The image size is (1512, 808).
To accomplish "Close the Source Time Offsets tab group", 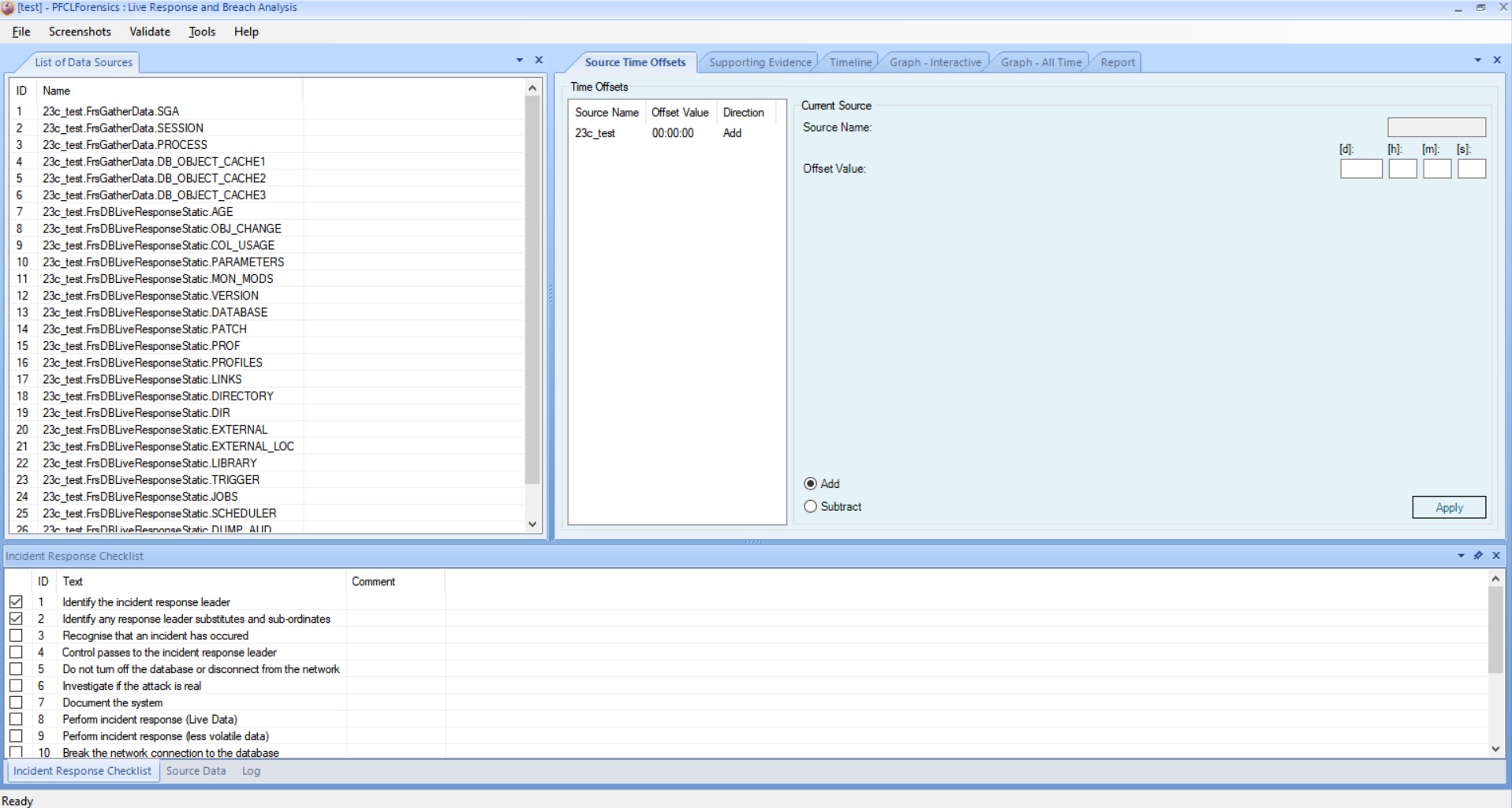I will coord(1497,60).
